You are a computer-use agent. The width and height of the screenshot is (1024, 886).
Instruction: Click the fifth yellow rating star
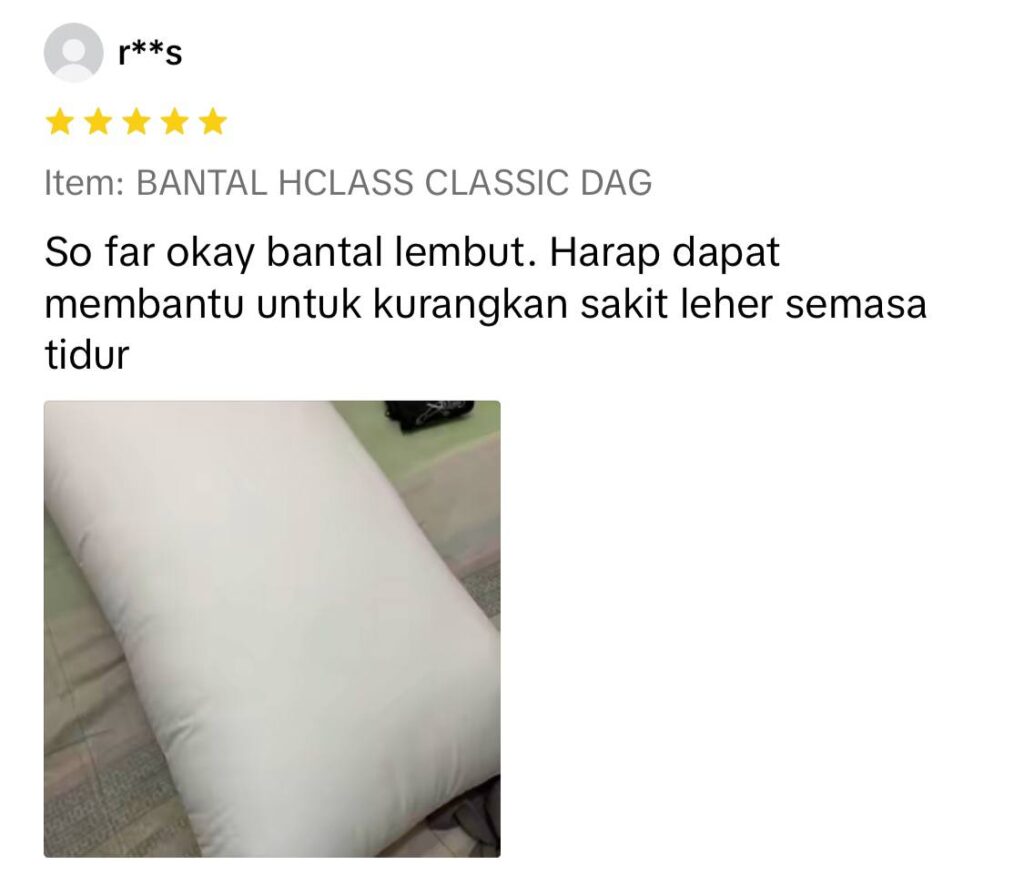pos(213,122)
